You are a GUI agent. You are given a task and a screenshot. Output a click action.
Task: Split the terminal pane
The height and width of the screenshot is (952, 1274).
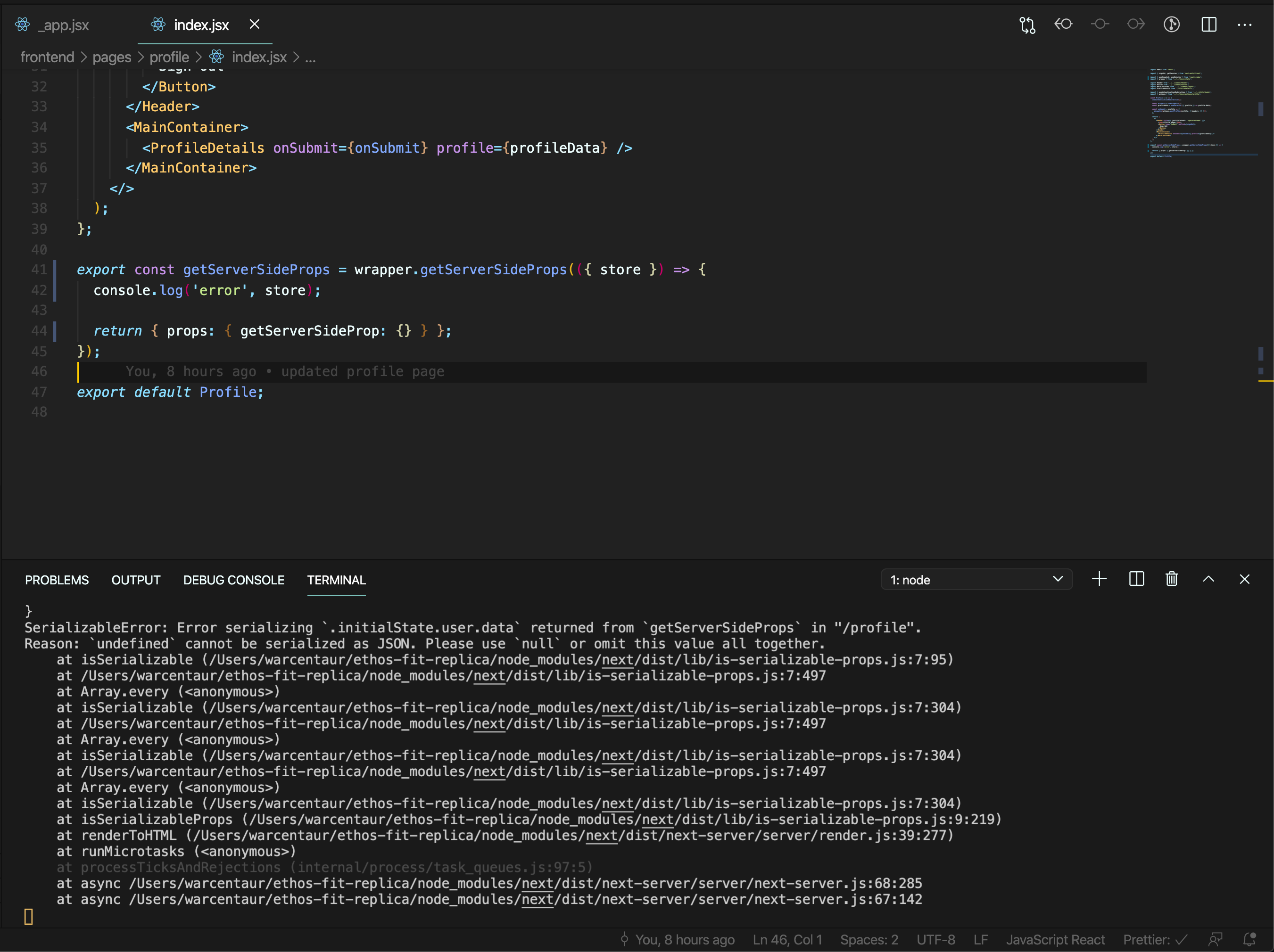[x=1136, y=579]
